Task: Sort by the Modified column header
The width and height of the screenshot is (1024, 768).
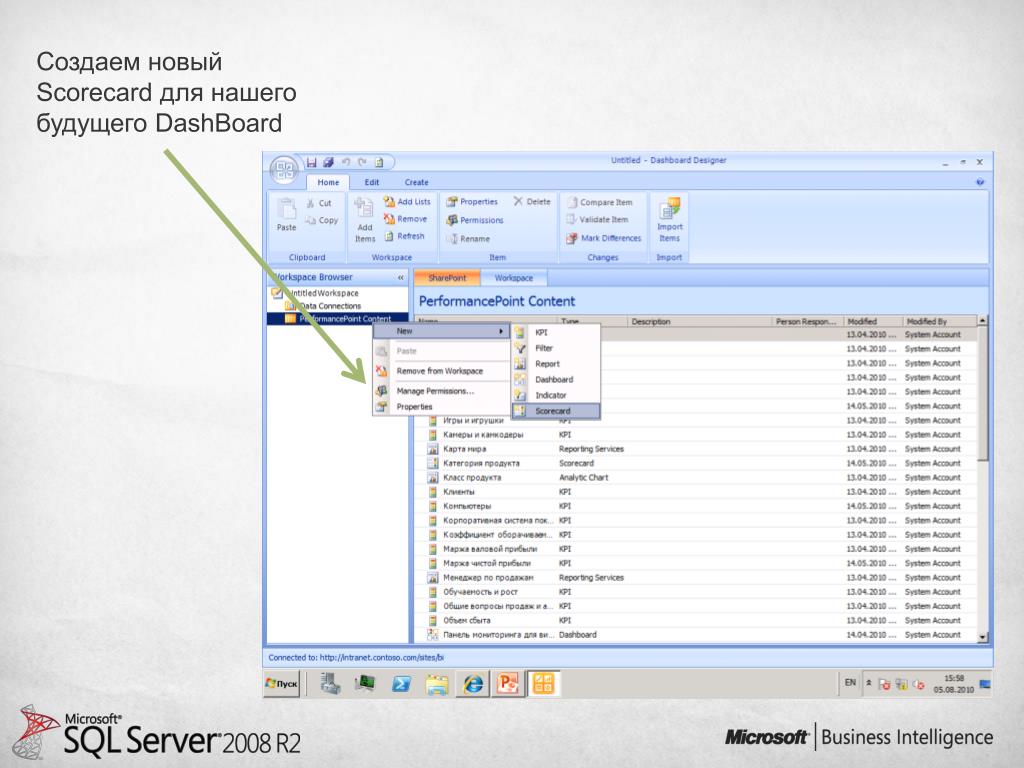Action: pyautogui.click(x=872, y=321)
